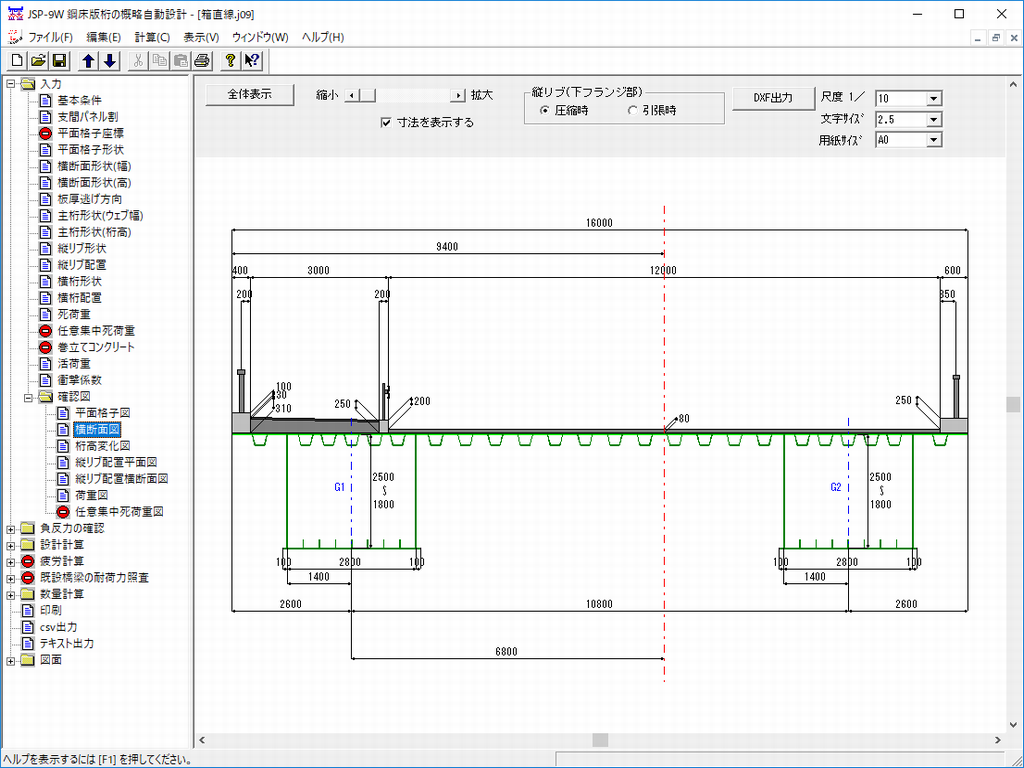The image size is (1024, 768).
Task: Open the 表示(V) menu
Action: tap(201, 37)
